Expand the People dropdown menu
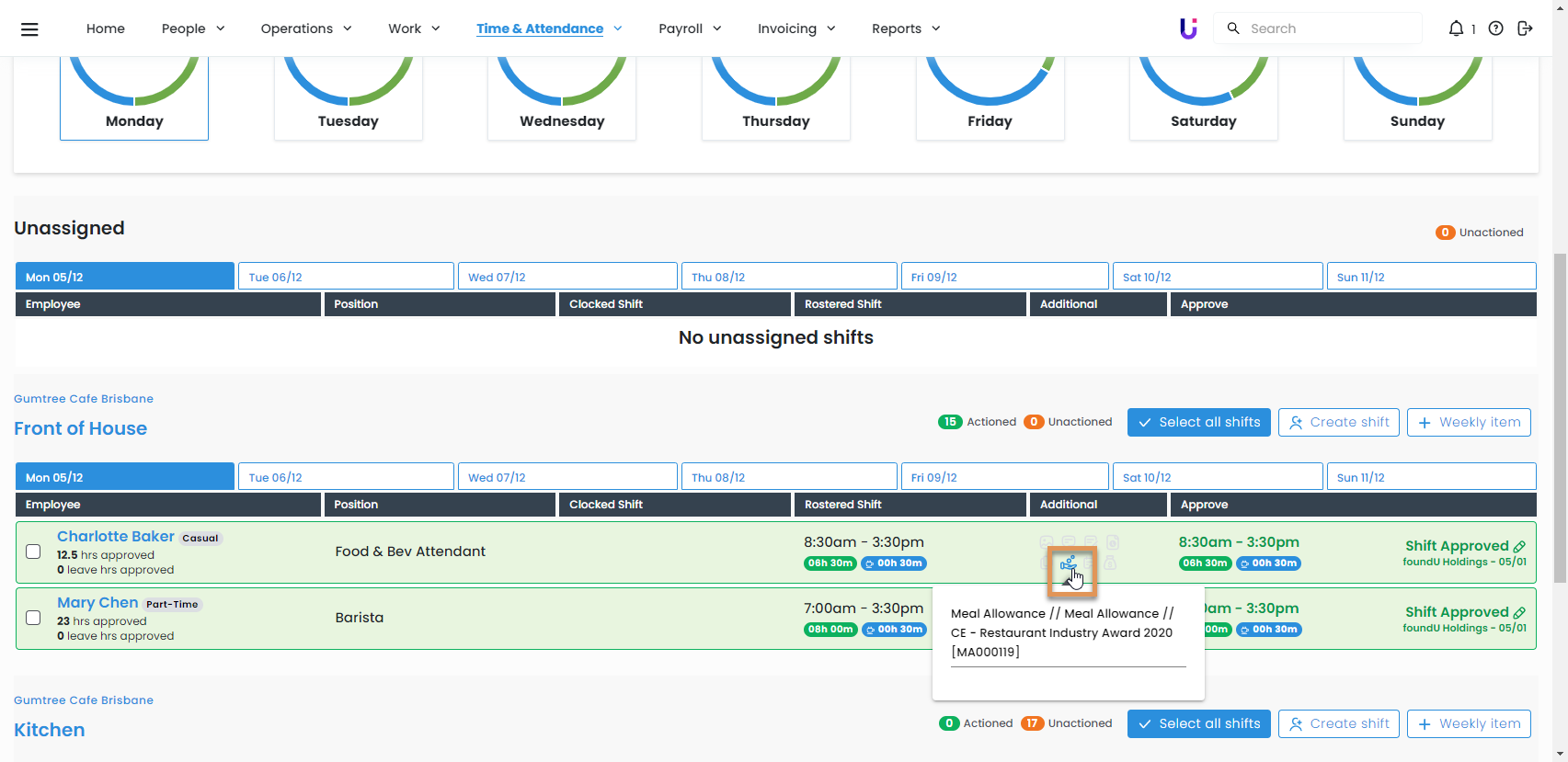Viewport: 1568px width, 762px height. [x=193, y=28]
